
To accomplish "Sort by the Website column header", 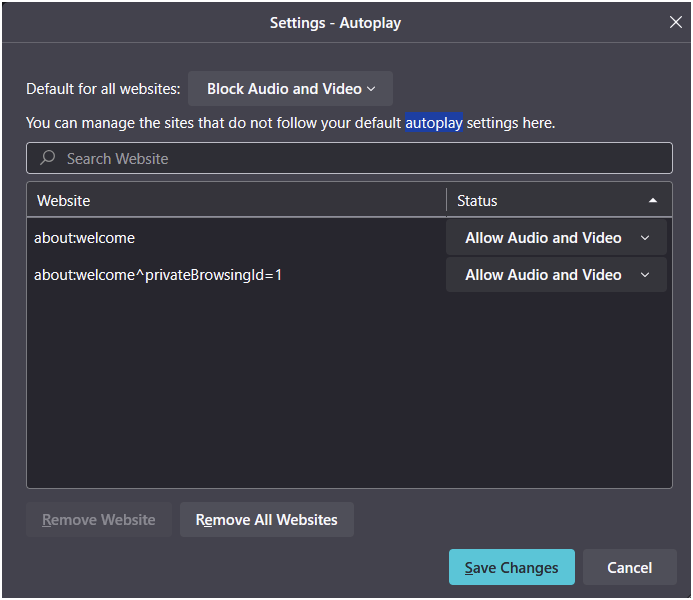I will point(236,201).
